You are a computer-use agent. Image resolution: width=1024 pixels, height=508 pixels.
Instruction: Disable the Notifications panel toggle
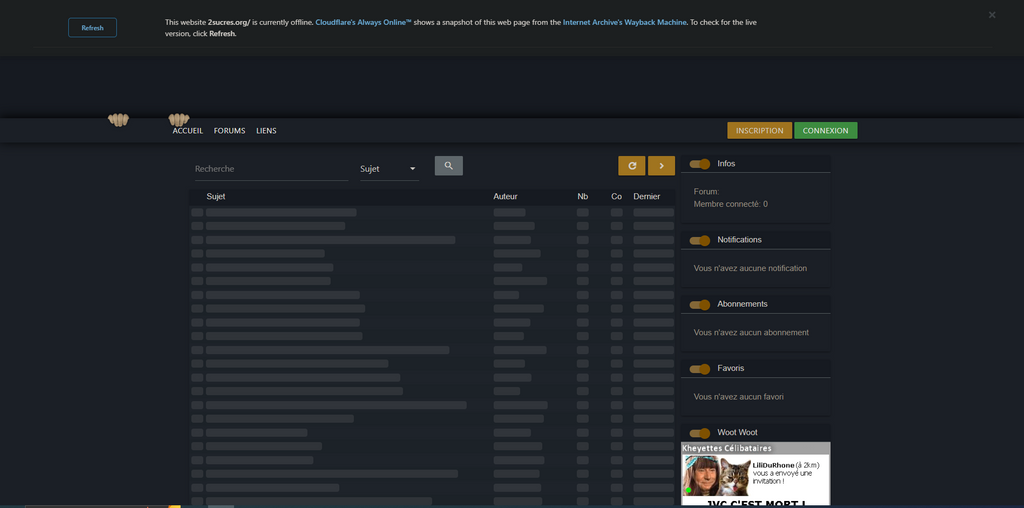(x=700, y=240)
